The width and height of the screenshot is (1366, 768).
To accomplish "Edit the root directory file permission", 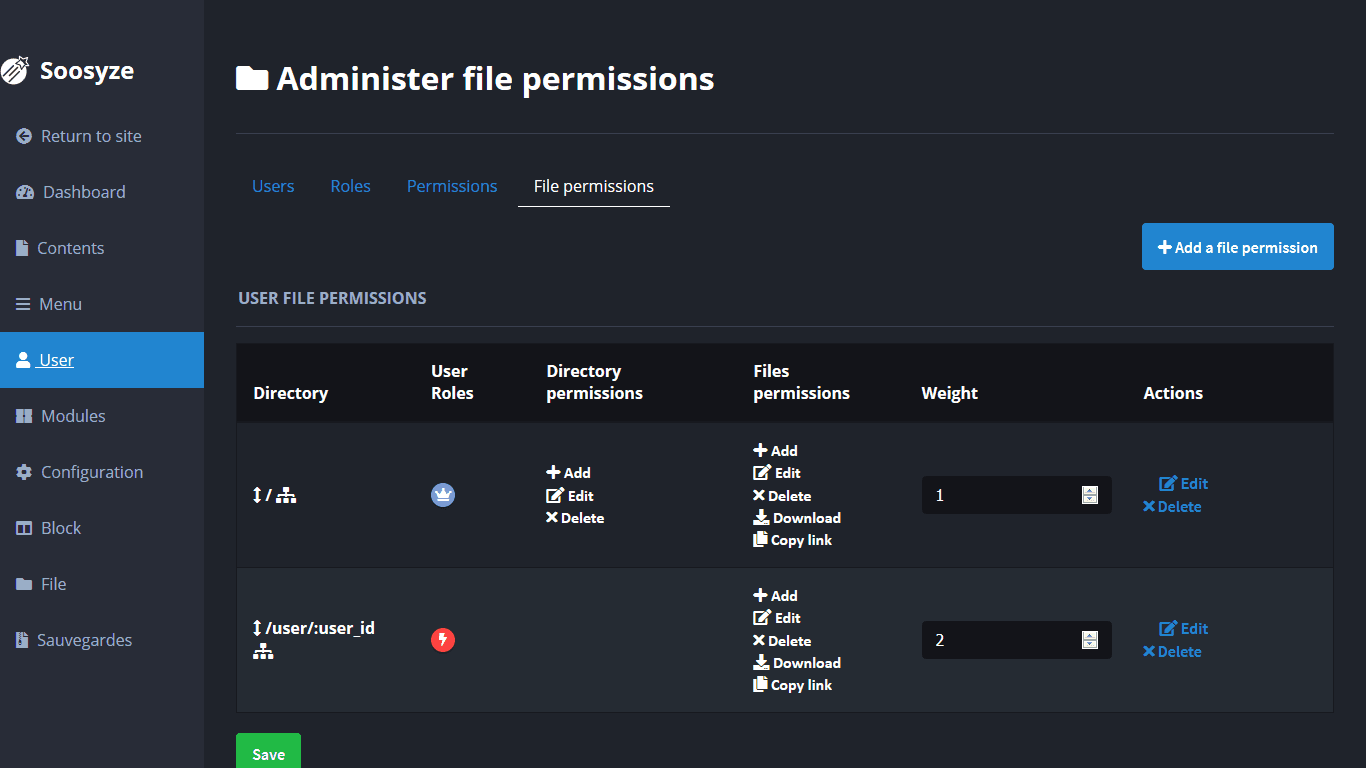I will 1184,484.
